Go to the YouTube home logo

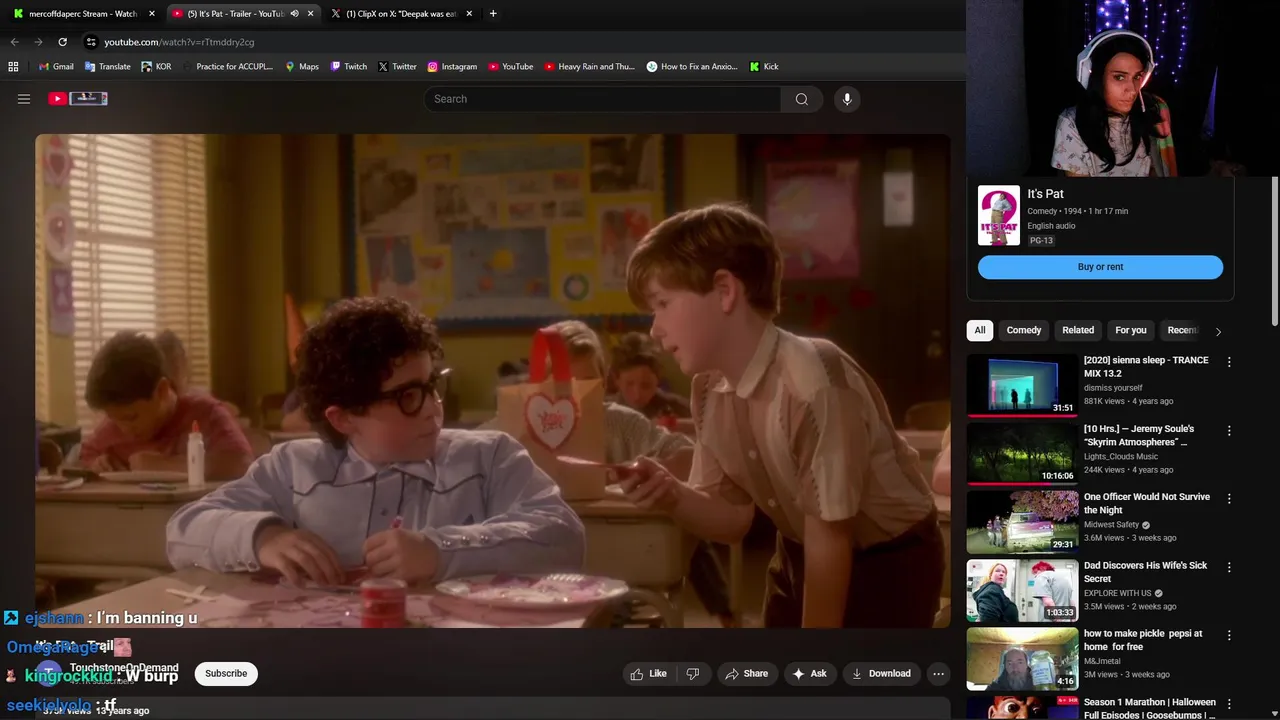78,98
